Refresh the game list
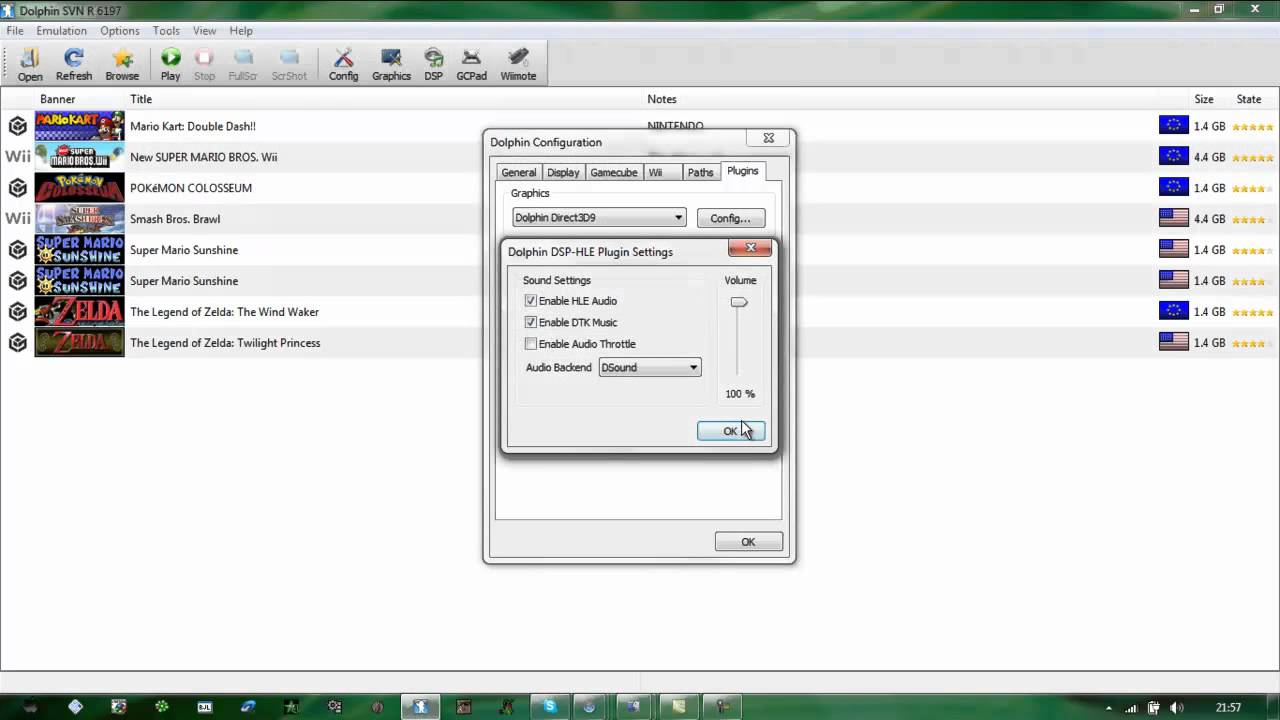Image resolution: width=1280 pixels, height=720 pixels. click(x=74, y=64)
